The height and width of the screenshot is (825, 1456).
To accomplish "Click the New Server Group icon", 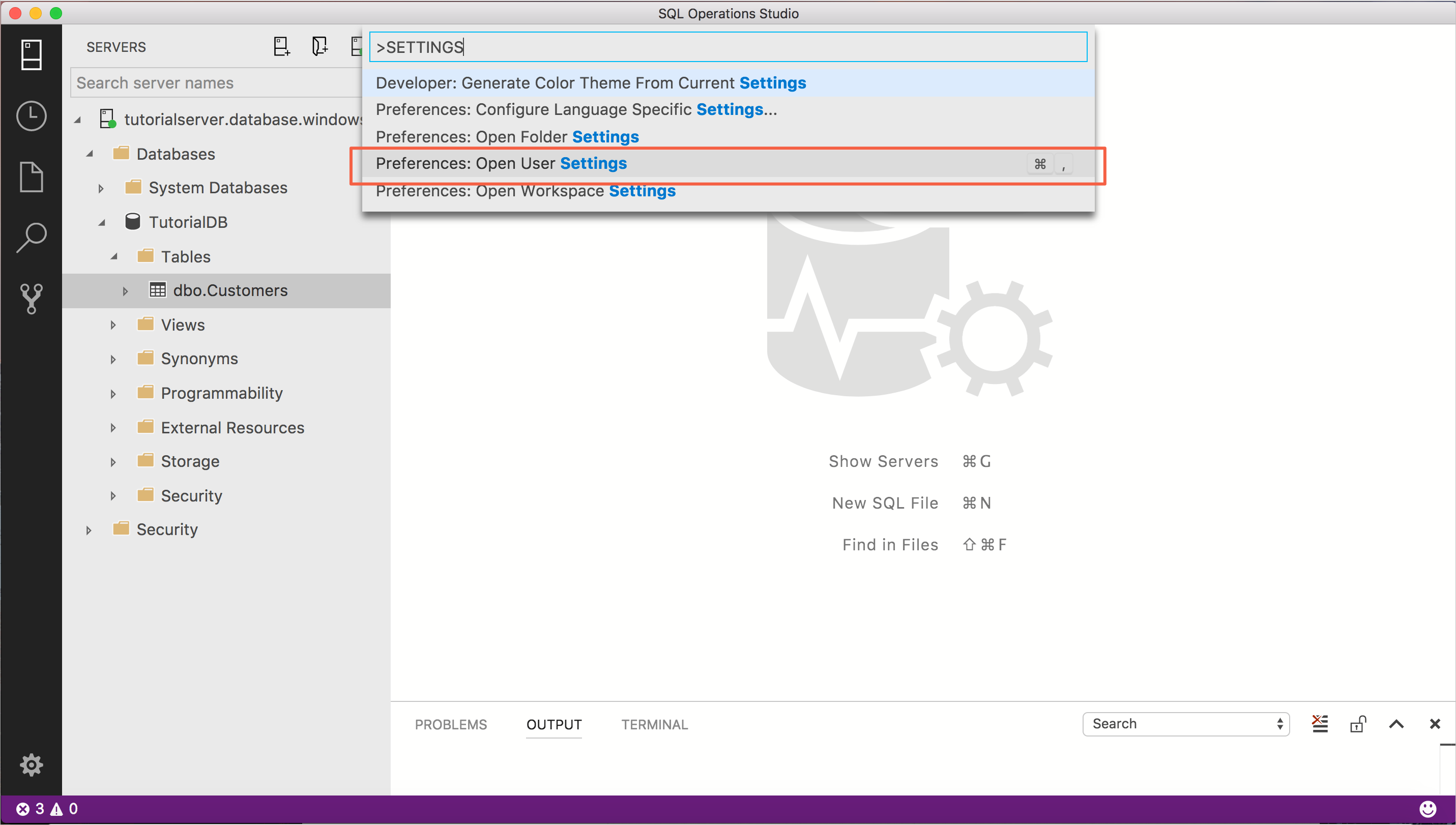I will pyautogui.click(x=319, y=46).
